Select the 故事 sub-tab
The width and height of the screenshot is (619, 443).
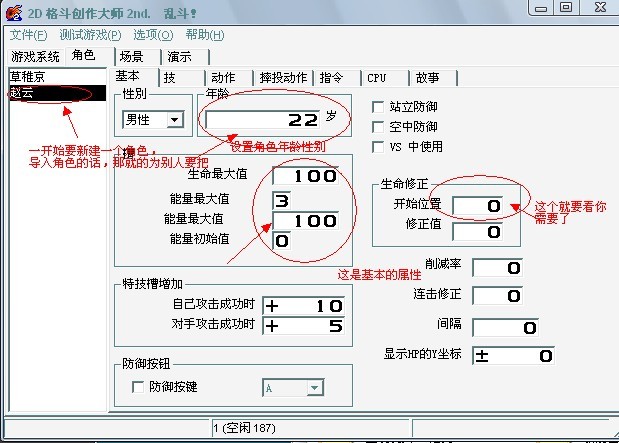click(433, 78)
